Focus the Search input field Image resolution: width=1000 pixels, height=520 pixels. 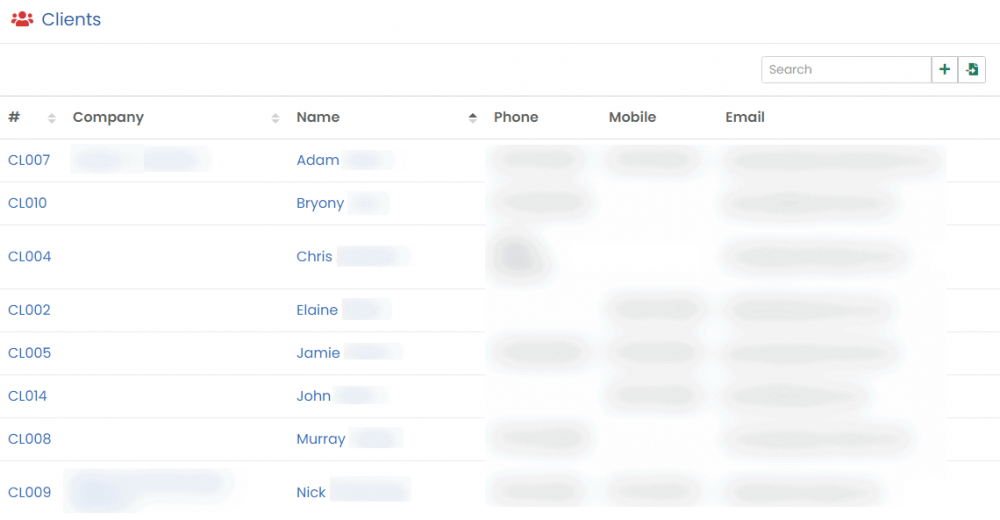coord(846,70)
